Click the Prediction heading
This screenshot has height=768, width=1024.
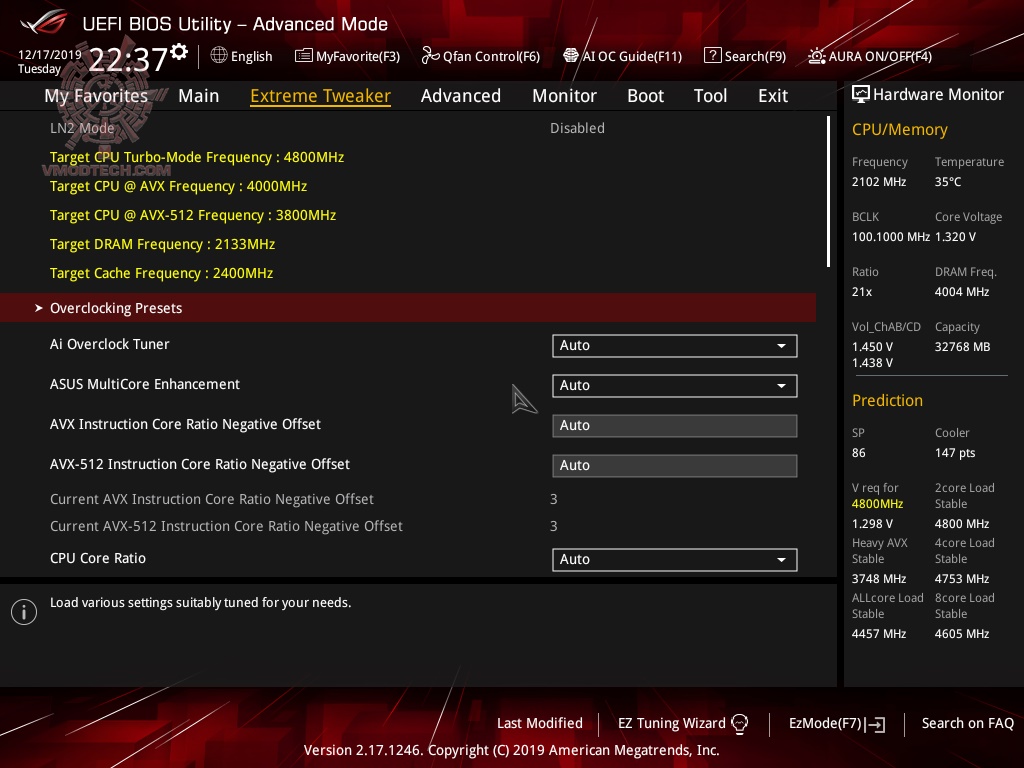pos(887,400)
